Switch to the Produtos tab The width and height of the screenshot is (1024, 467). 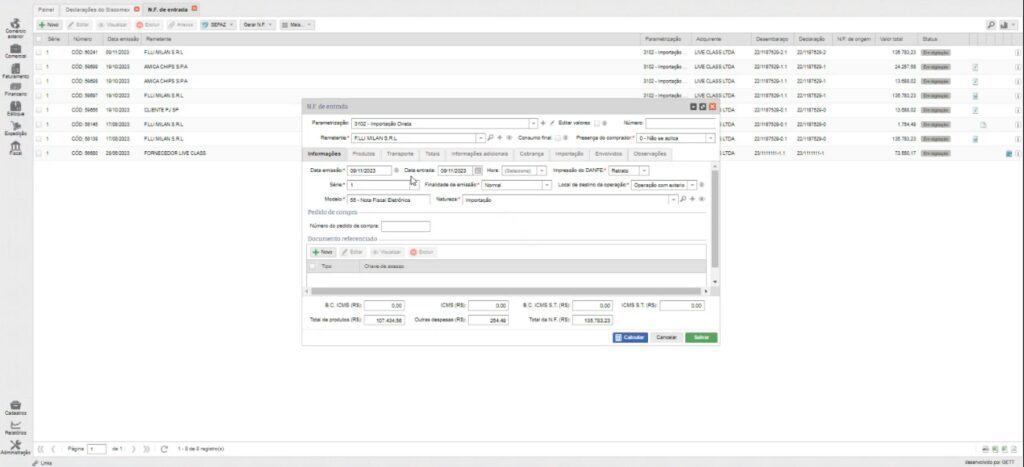point(363,154)
